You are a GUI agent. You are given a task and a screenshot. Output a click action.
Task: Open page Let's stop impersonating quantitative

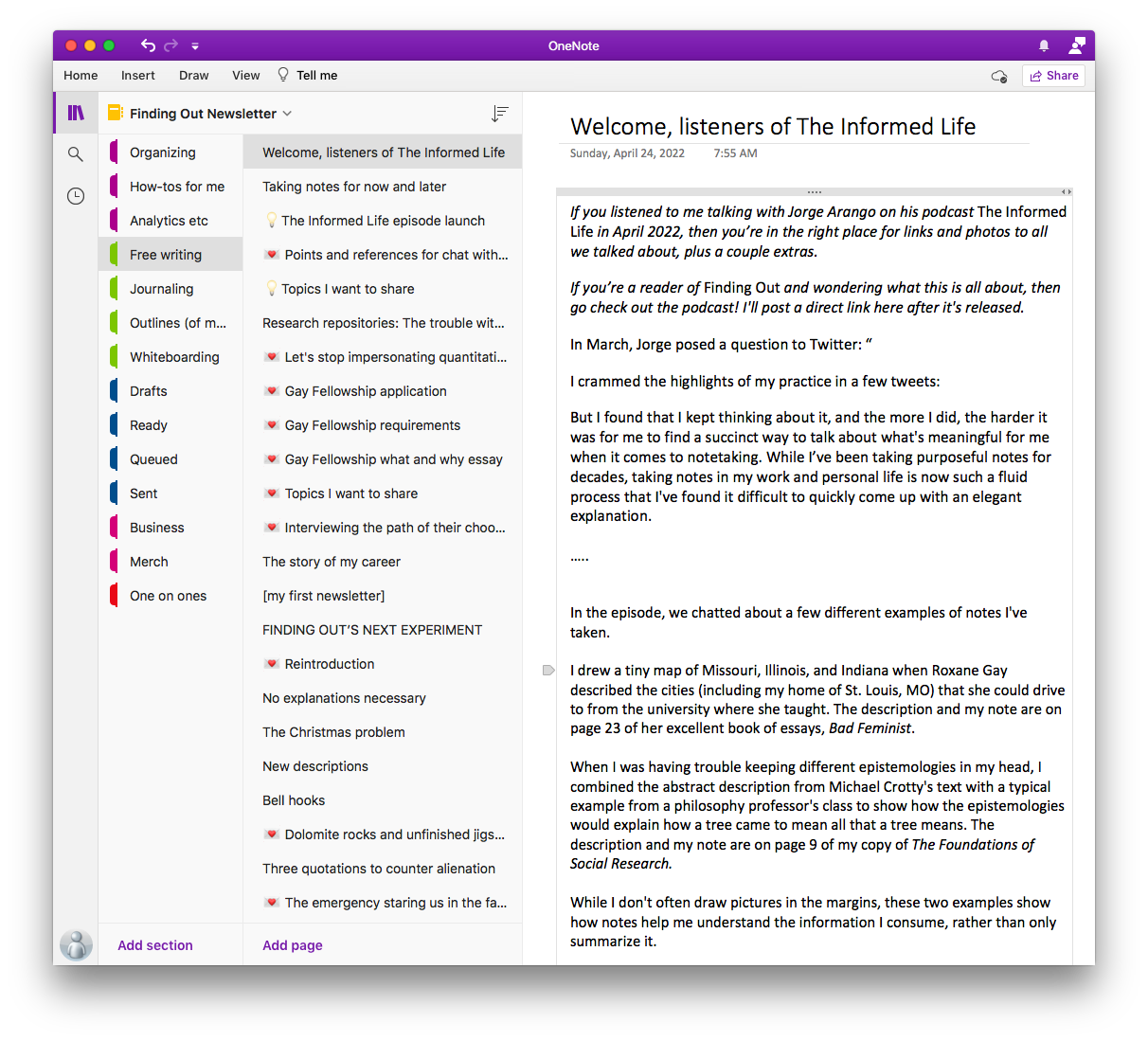(383, 357)
